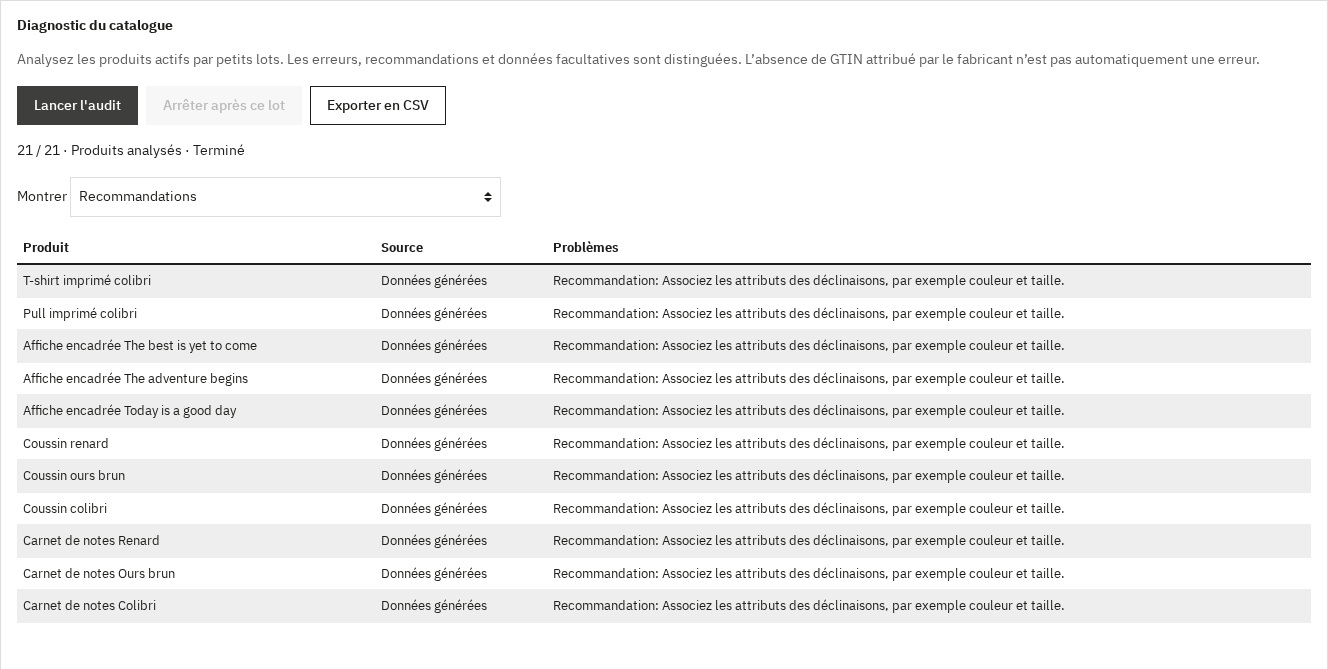The width and height of the screenshot is (1328, 669).
Task: Click the 21 / 21 Produits analysés status text
Action: pyautogui.click(x=131, y=150)
